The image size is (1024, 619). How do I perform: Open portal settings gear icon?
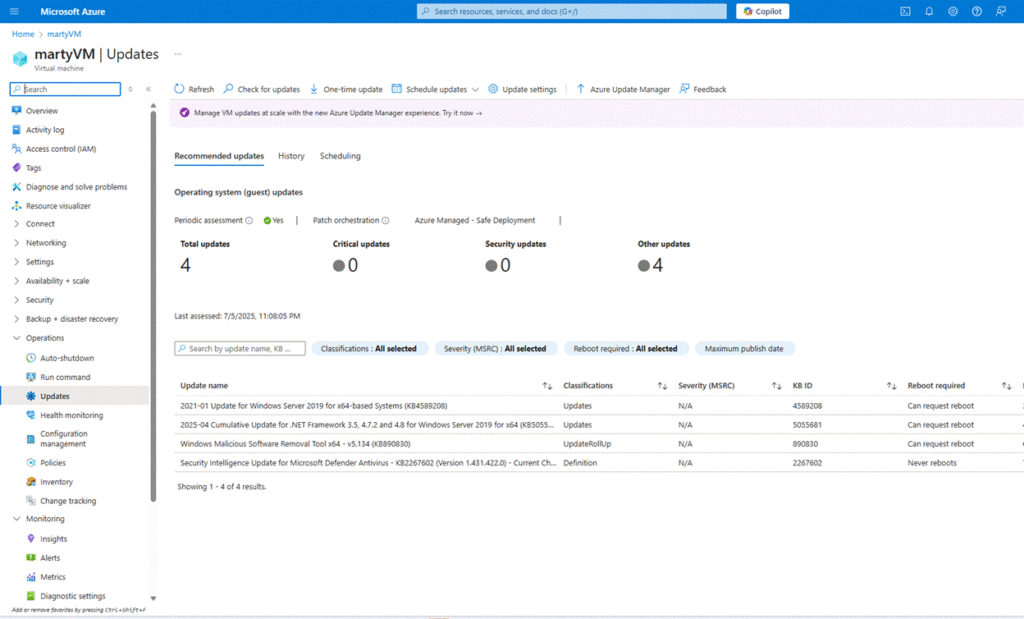(x=953, y=11)
